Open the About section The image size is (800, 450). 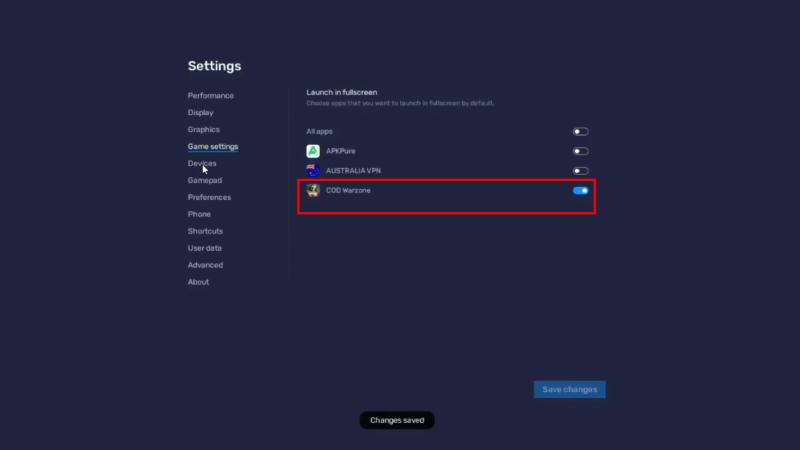click(198, 282)
